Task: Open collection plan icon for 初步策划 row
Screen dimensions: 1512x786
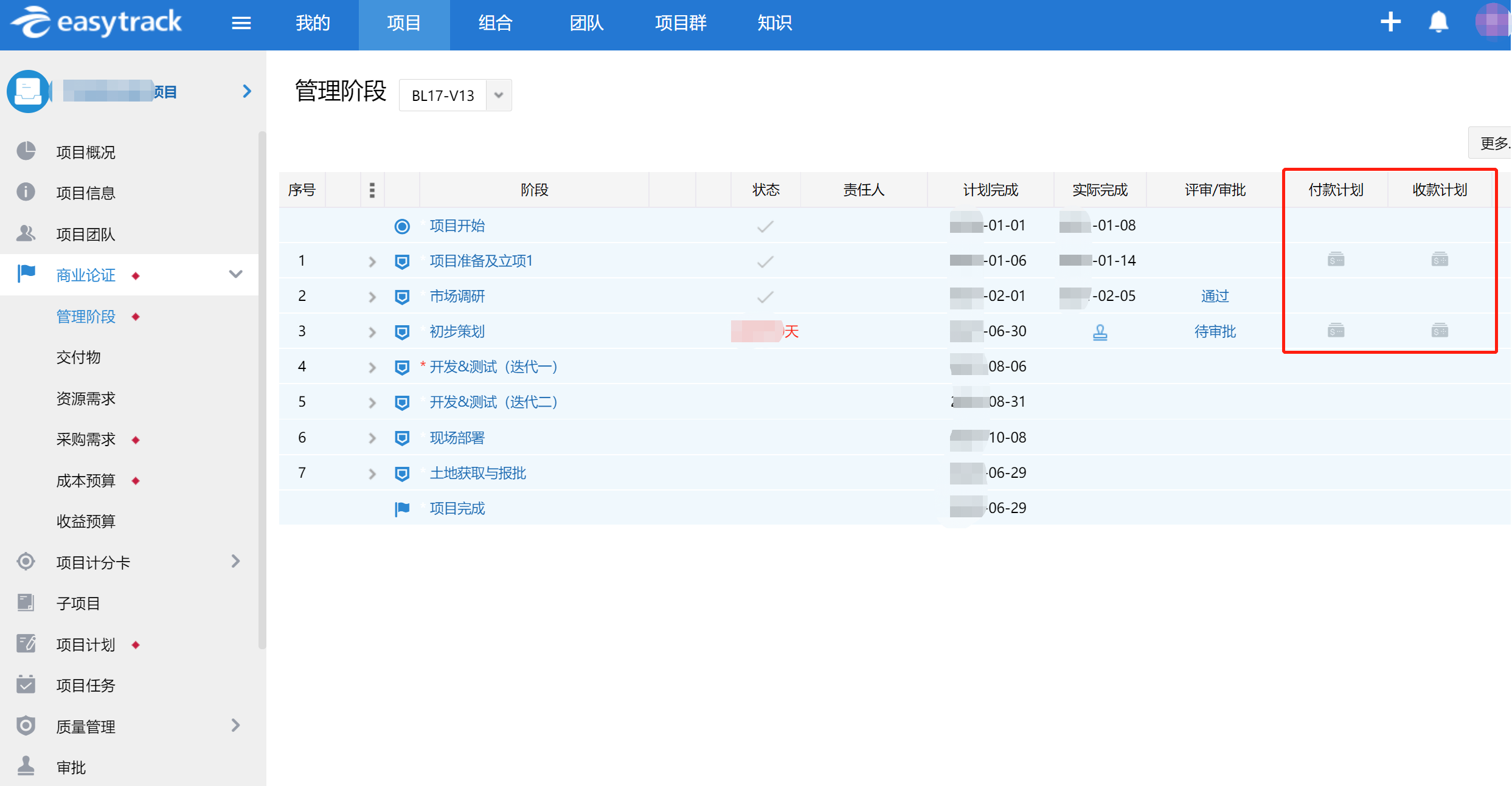Action: [x=1440, y=331]
